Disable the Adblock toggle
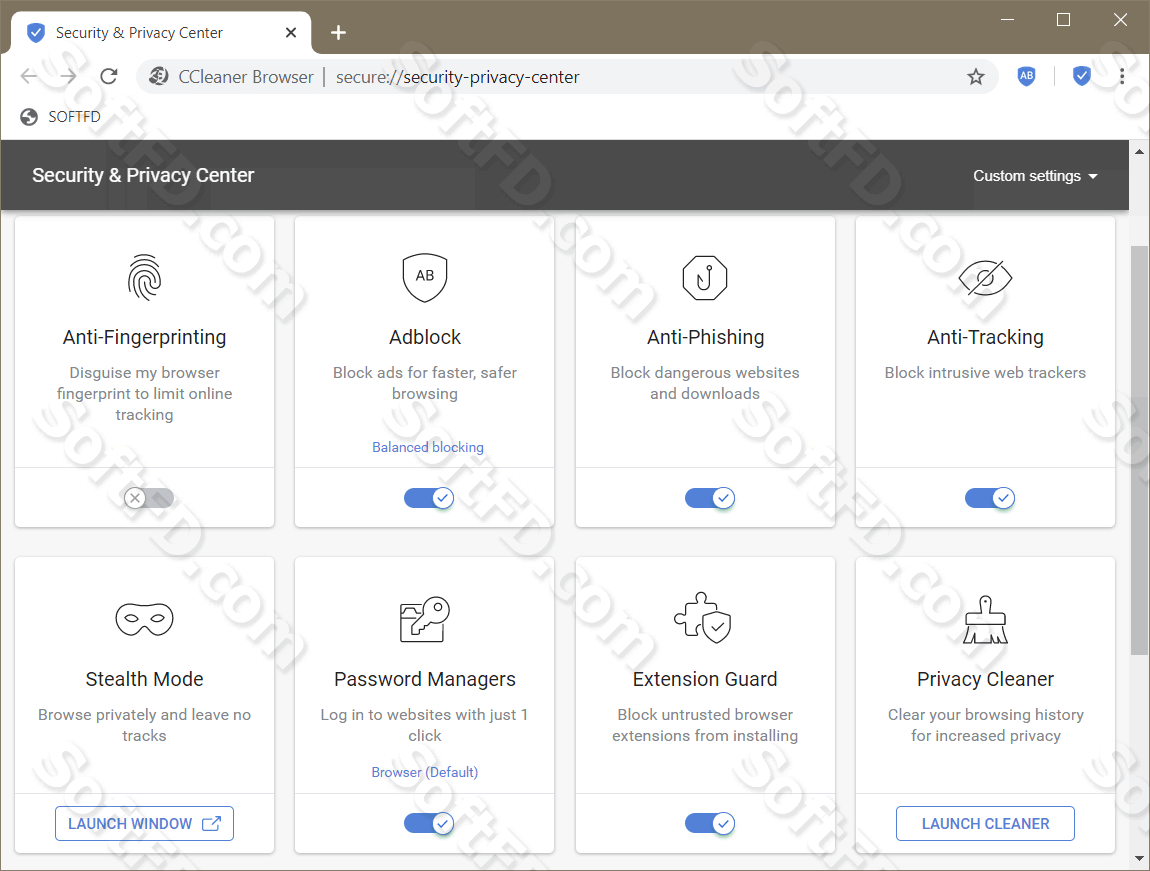This screenshot has width=1150, height=871. pyautogui.click(x=429, y=499)
